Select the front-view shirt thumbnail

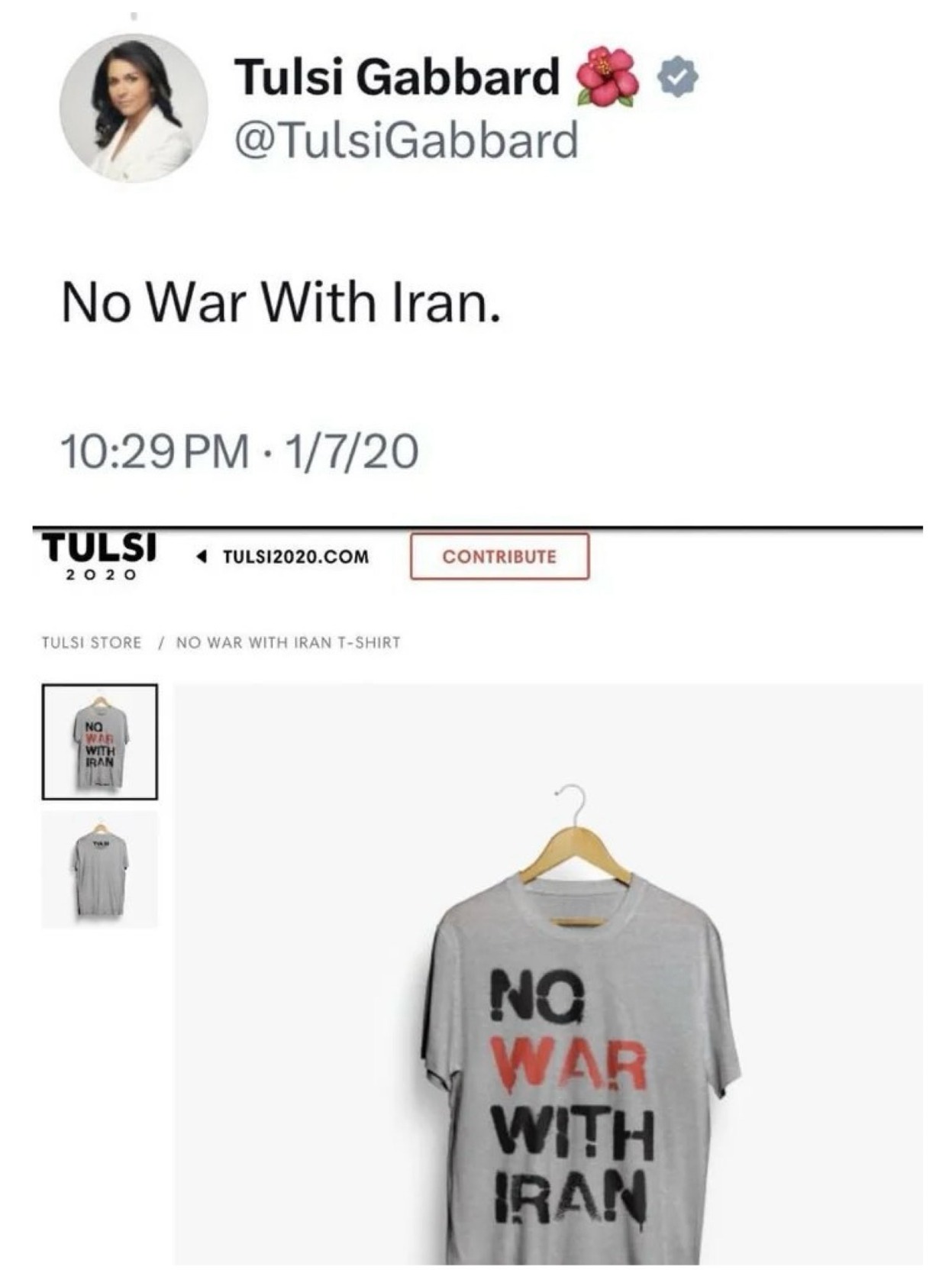[x=100, y=742]
